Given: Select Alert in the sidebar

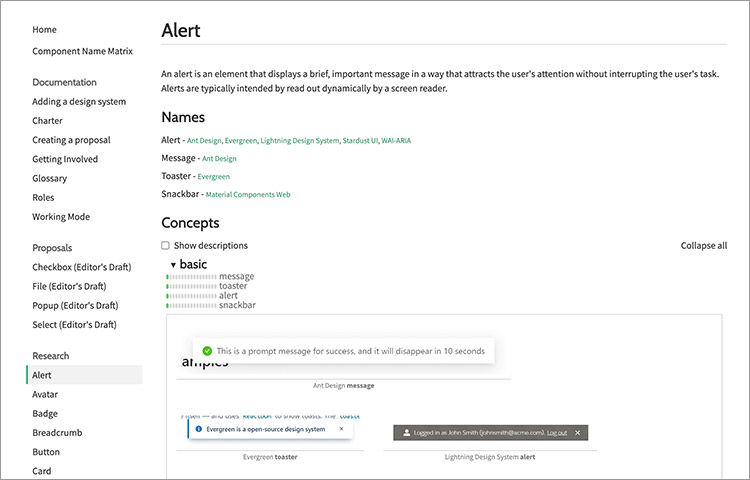Looking at the screenshot, I should tap(85, 375).
